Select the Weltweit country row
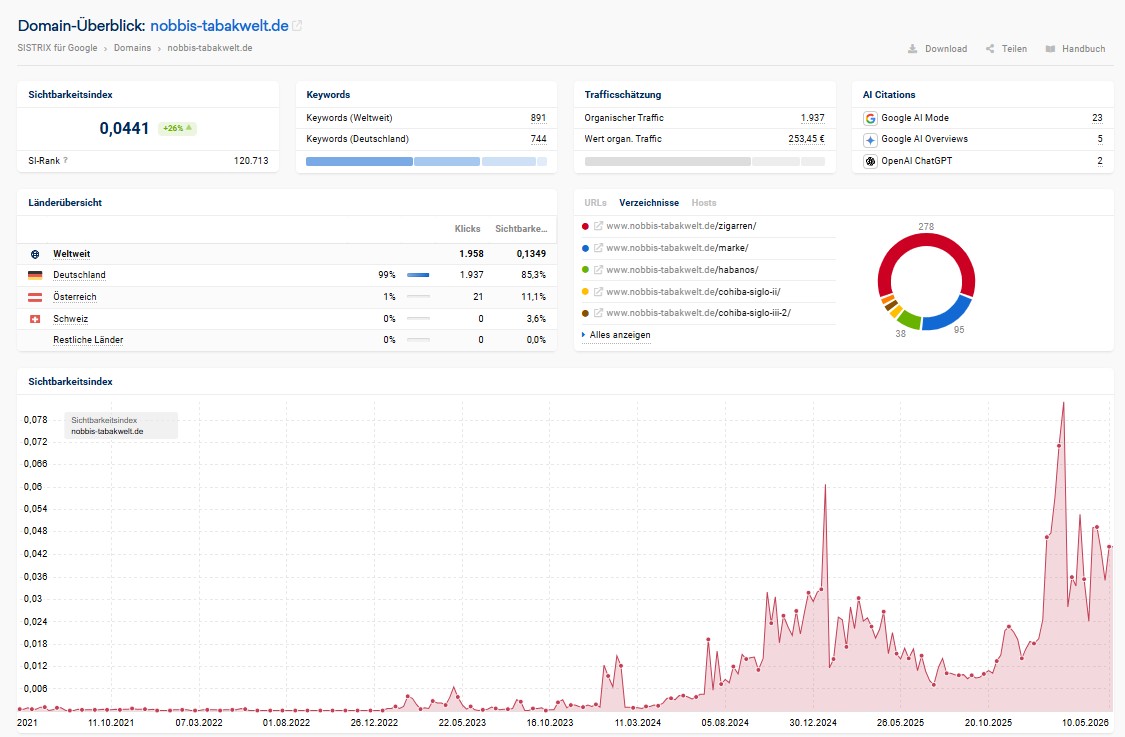Viewport: 1125px width, 737px height. 287,254
